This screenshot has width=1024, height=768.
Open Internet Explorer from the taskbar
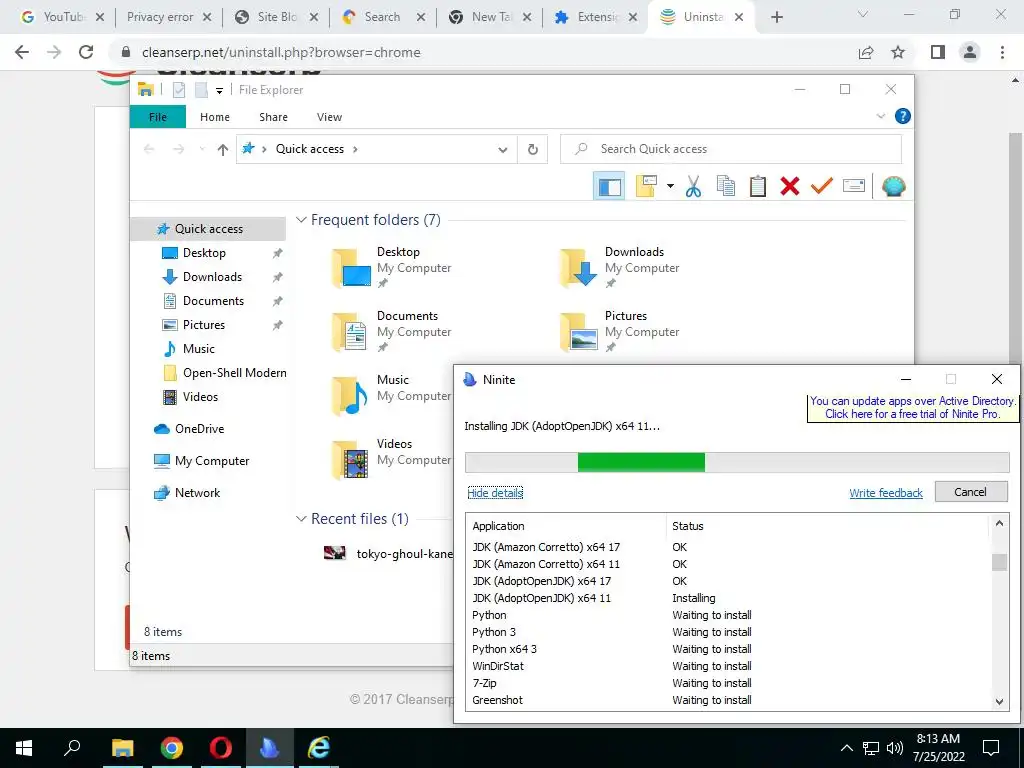(x=319, y=748)
